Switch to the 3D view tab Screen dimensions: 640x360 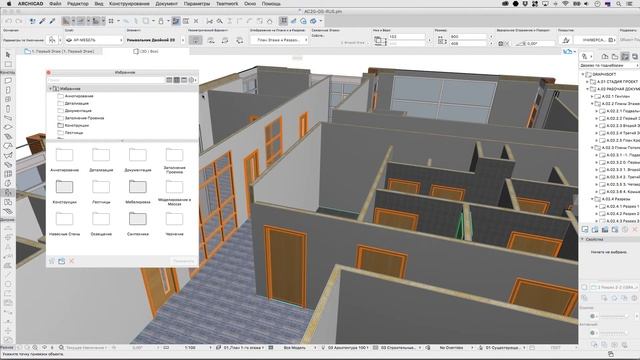click(x=146, y=51)
